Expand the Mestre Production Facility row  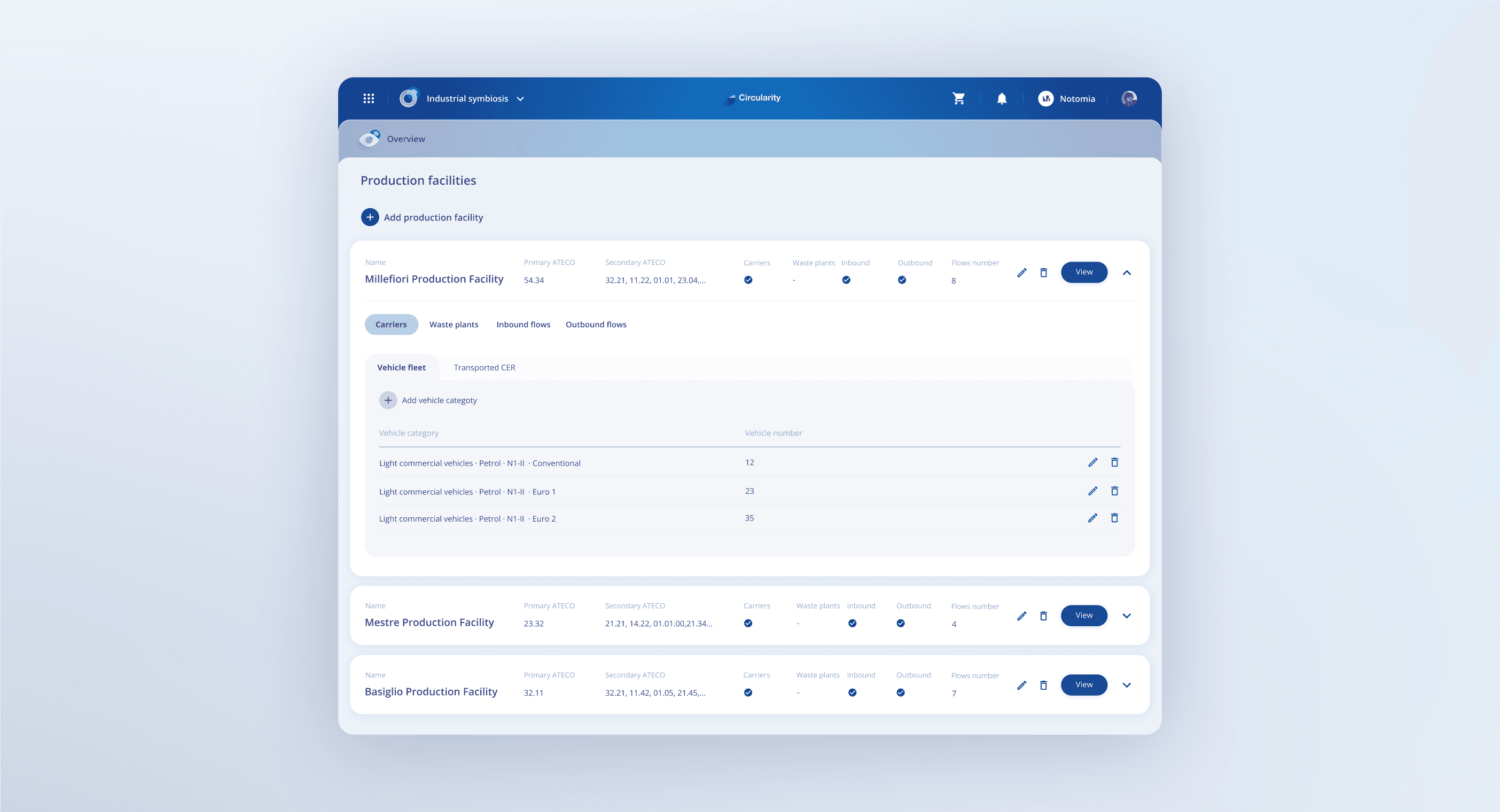[x=1127, y=616]
